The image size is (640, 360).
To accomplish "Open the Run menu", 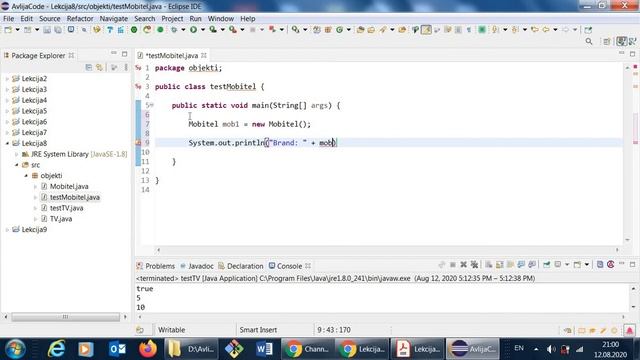I will (x=195, y=19).
